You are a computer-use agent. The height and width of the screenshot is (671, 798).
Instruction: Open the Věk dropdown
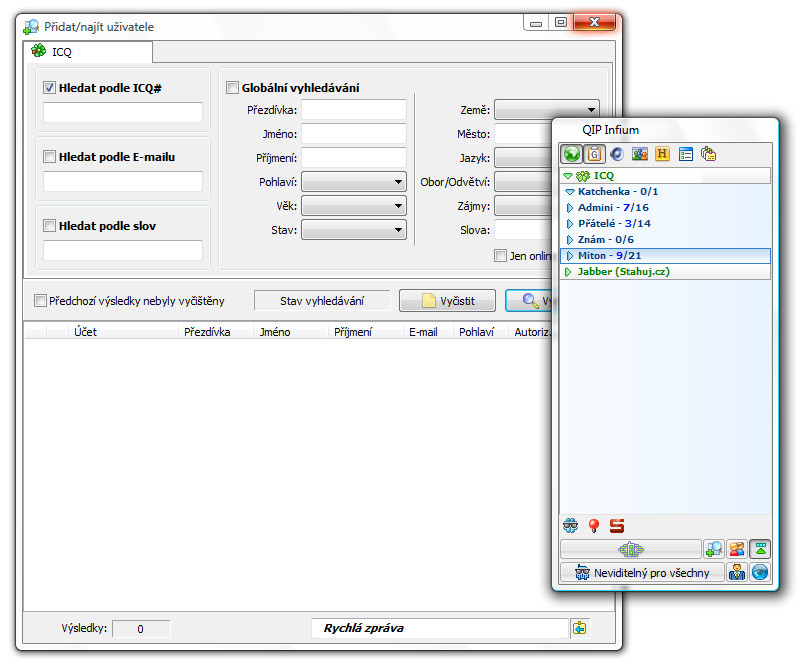[x=354, y=206]
